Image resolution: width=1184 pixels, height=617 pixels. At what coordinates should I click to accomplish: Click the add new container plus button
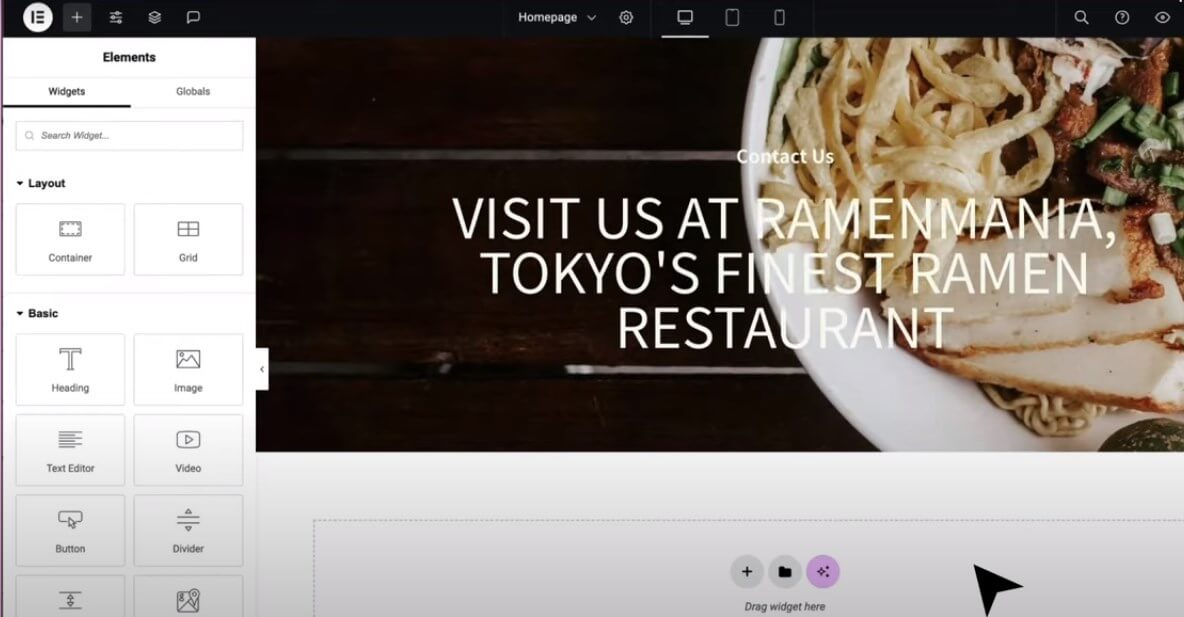pyautogui.click(x=747, y=572)
